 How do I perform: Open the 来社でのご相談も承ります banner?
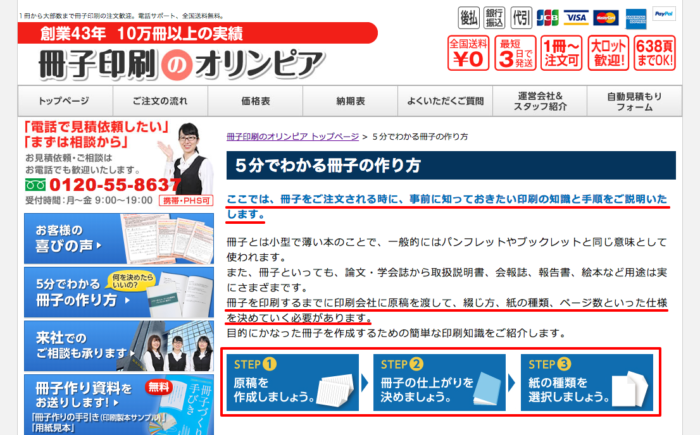pyautogui.click(x=119, y=346)
